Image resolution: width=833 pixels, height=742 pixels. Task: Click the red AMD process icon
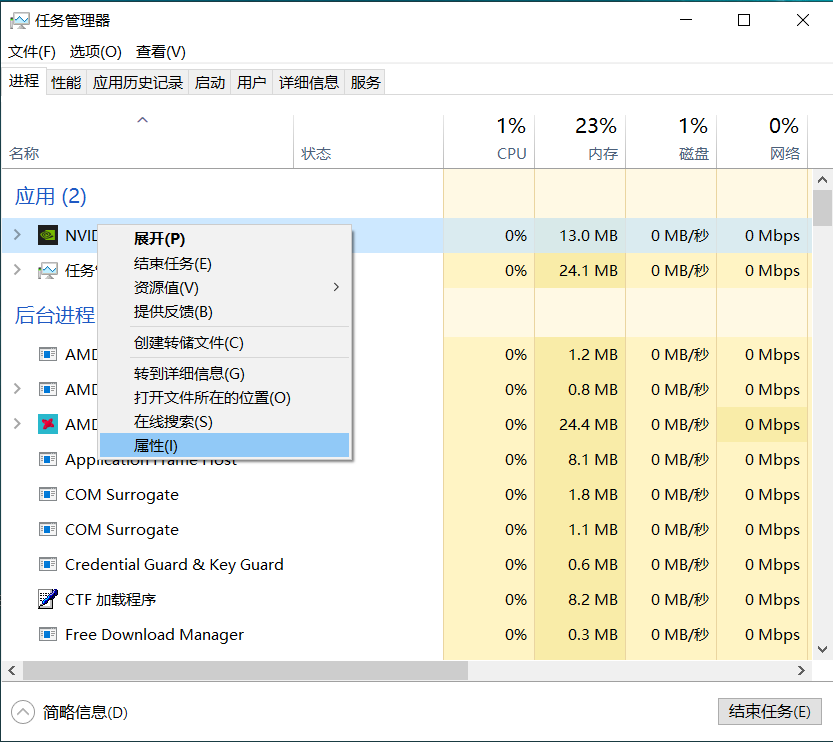pyautogui.click(x=47, y=424)
